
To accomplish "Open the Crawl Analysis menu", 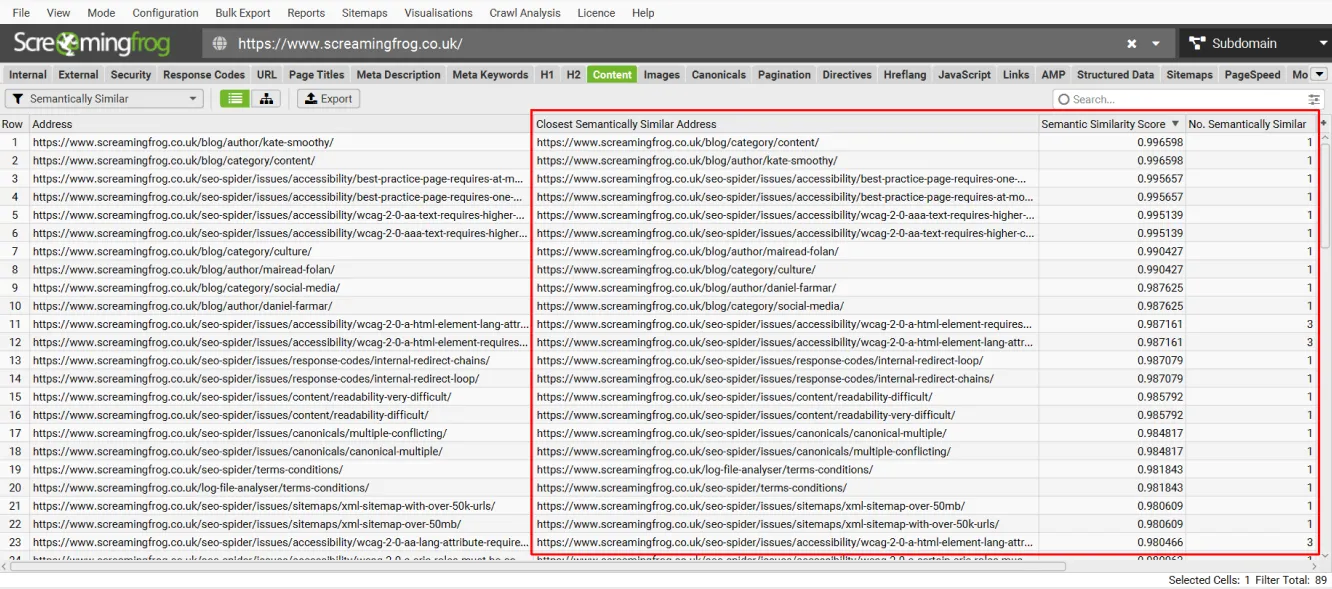I will click(524, 12).
